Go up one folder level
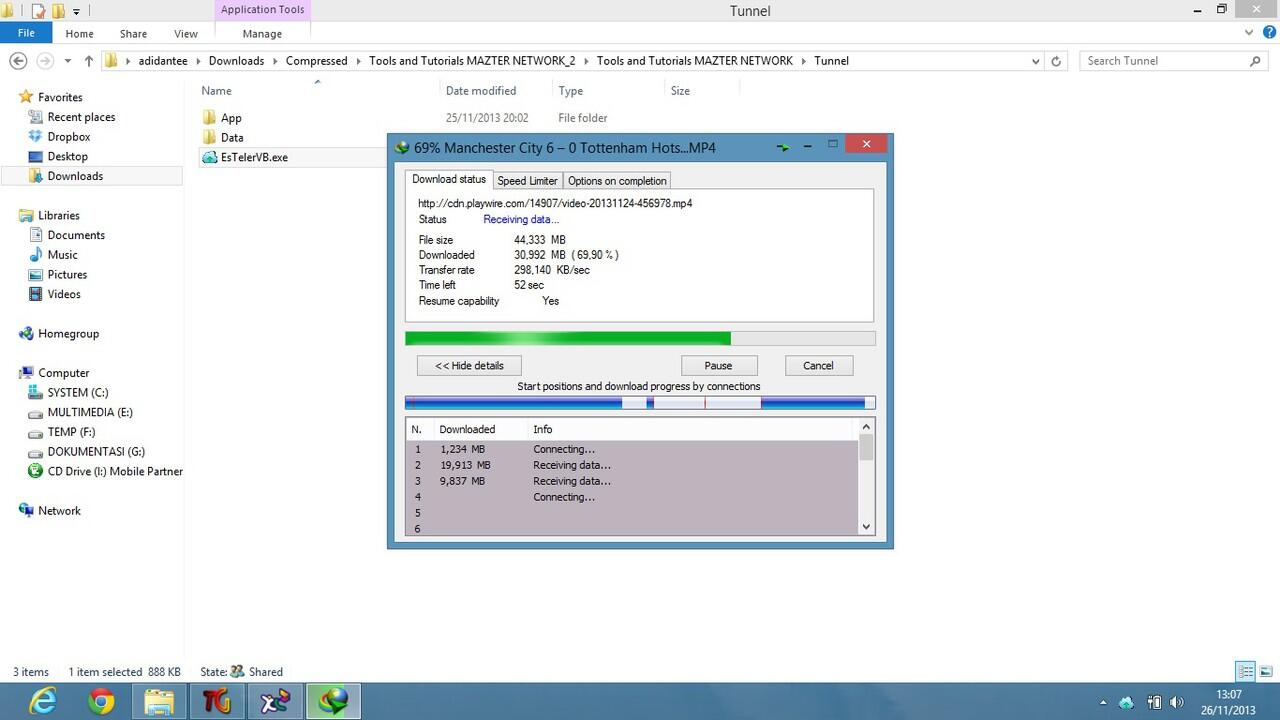Viewport: 1280px width, 720px height. pyautogui.click(x=88, y=61)
